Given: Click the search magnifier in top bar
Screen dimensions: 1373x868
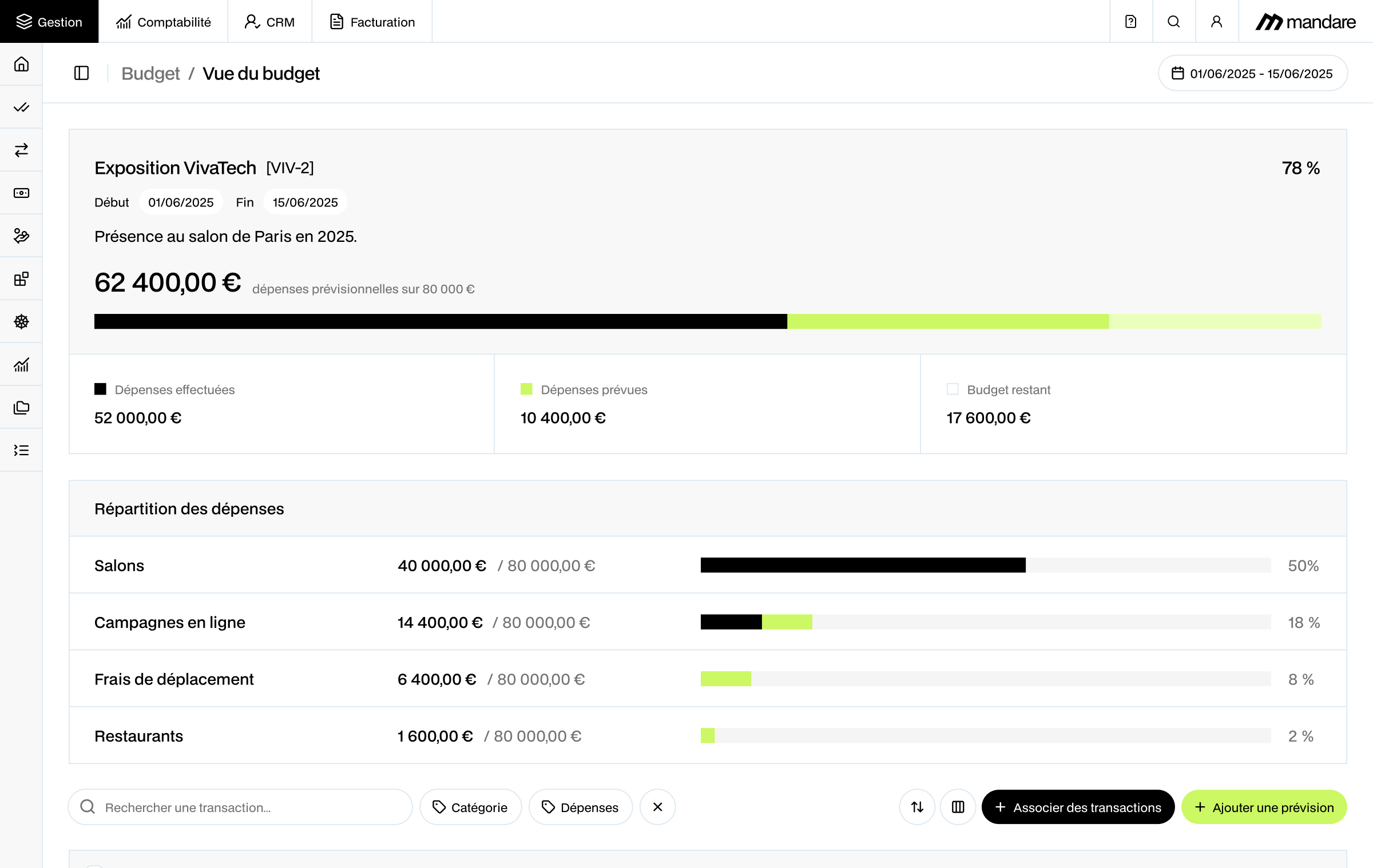Looking at the screenshot, I should tap(1173, 22).
